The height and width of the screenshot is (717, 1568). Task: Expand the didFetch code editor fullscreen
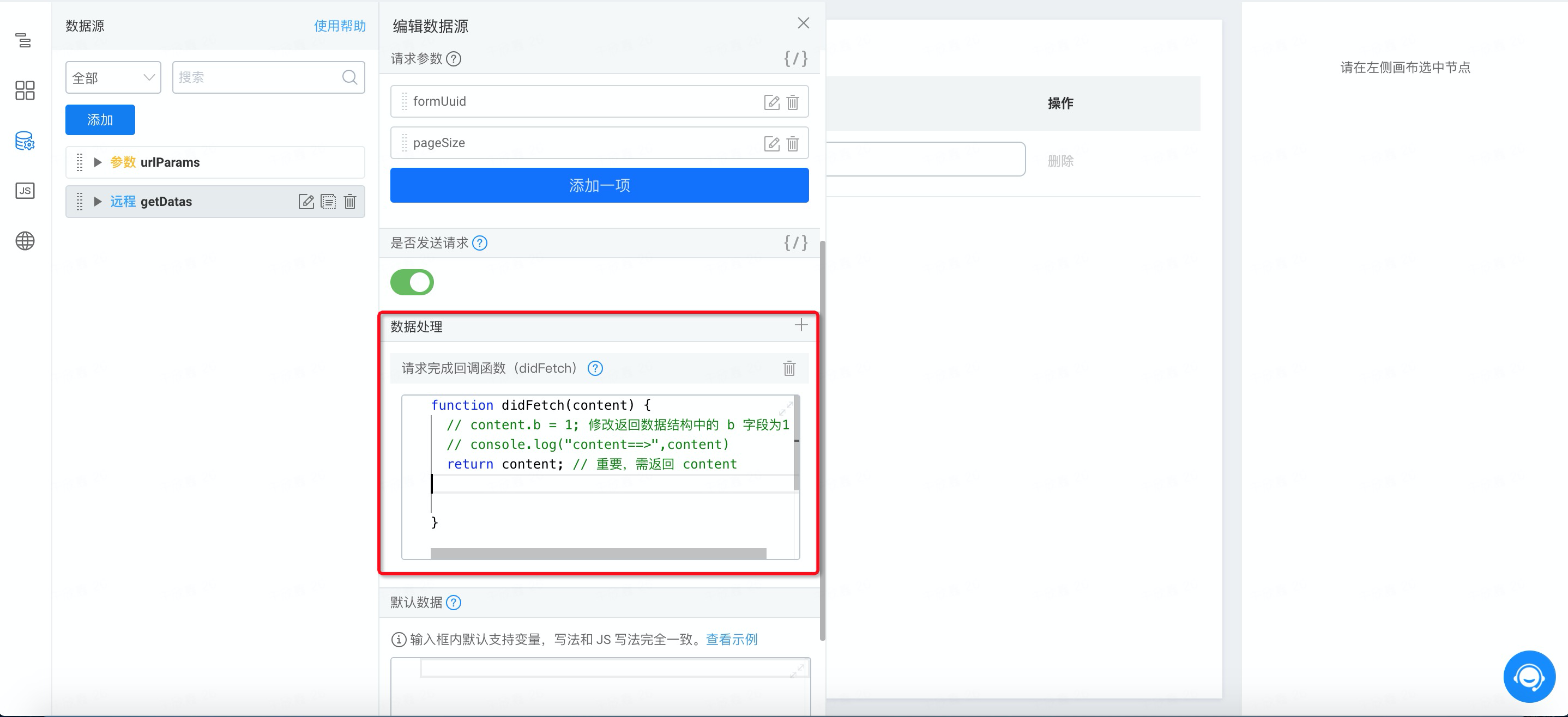click(x=786, y=408)
